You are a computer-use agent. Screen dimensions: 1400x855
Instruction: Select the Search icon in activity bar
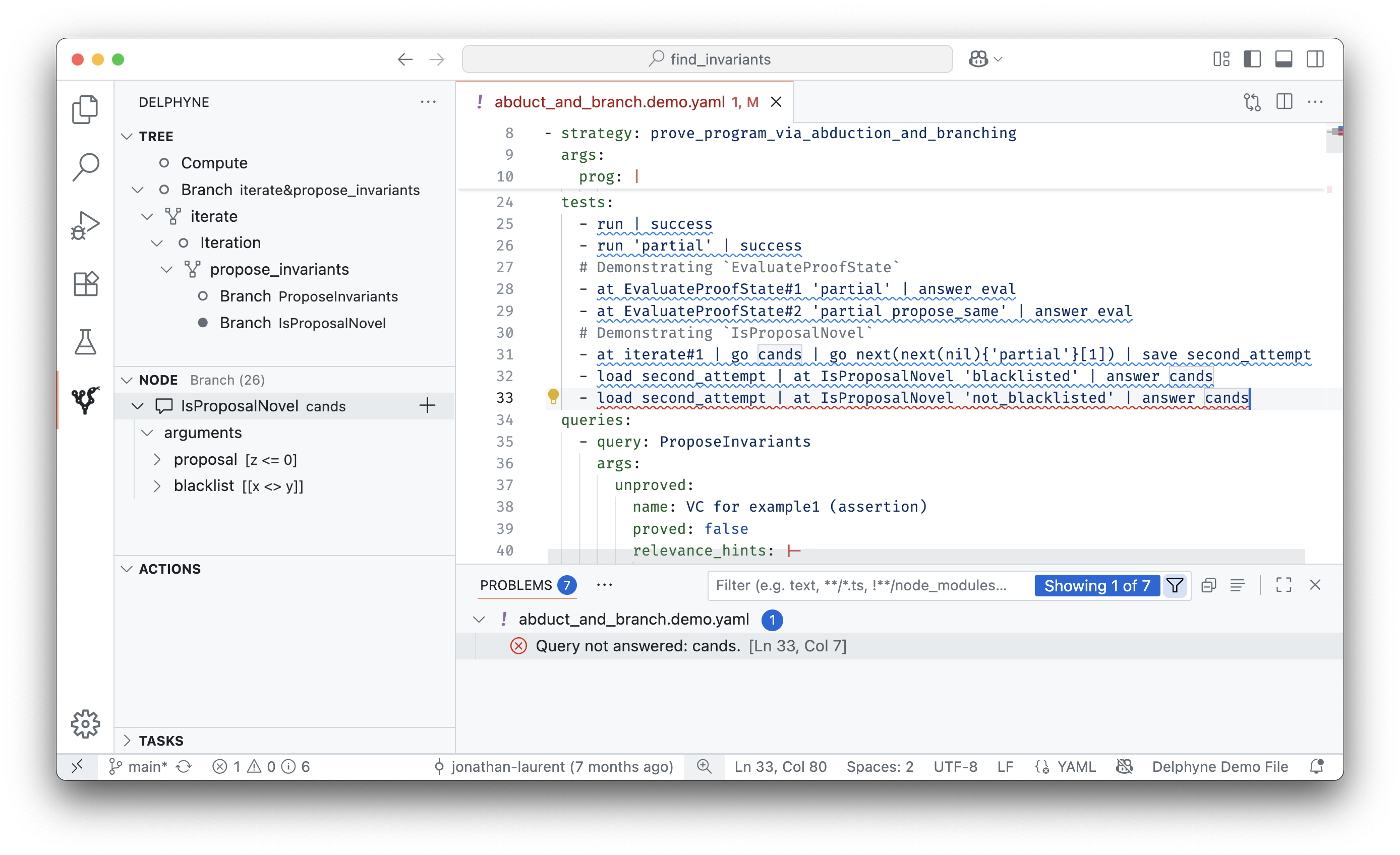coord(85,166)
